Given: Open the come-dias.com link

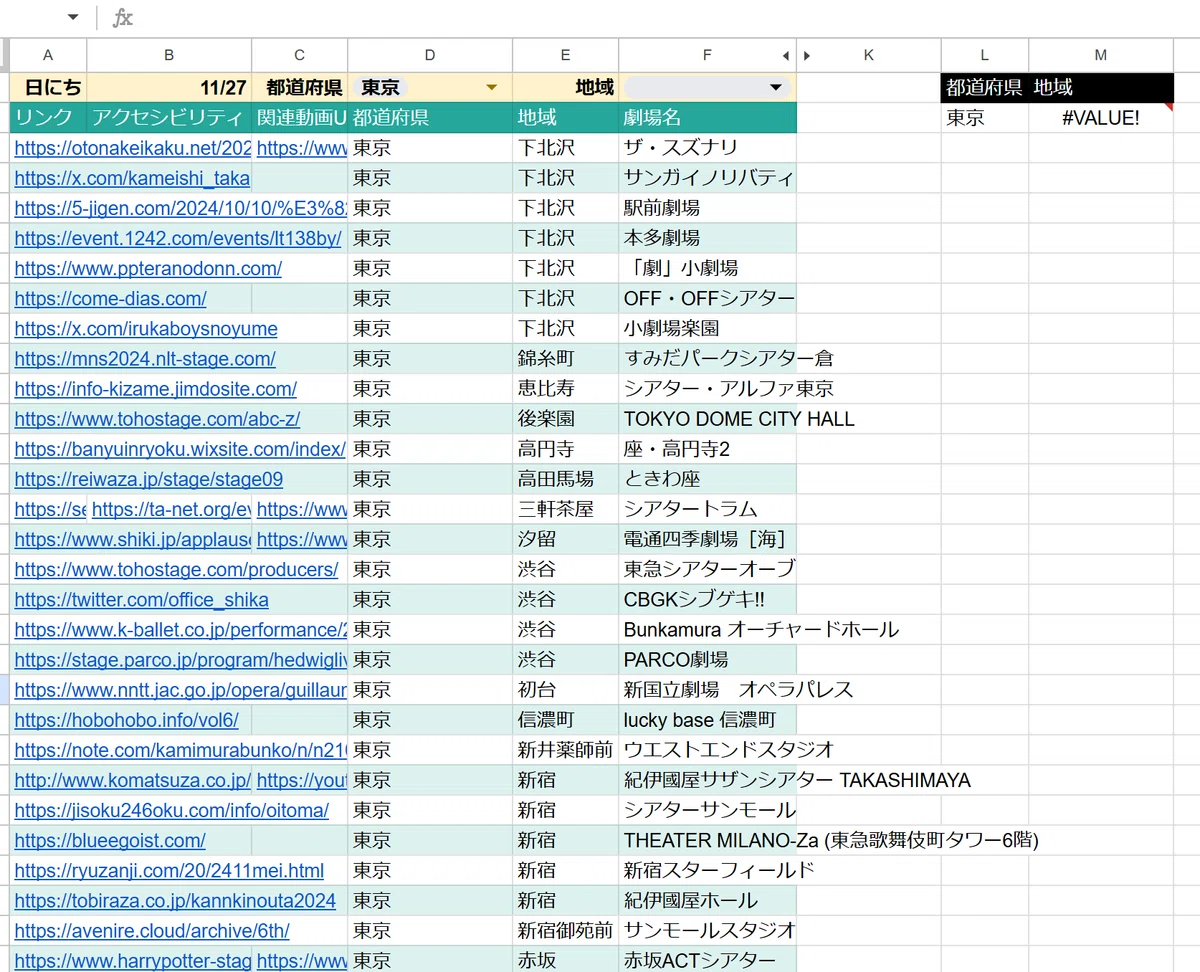Looking at the screenshot, I should tap(111, 298).
